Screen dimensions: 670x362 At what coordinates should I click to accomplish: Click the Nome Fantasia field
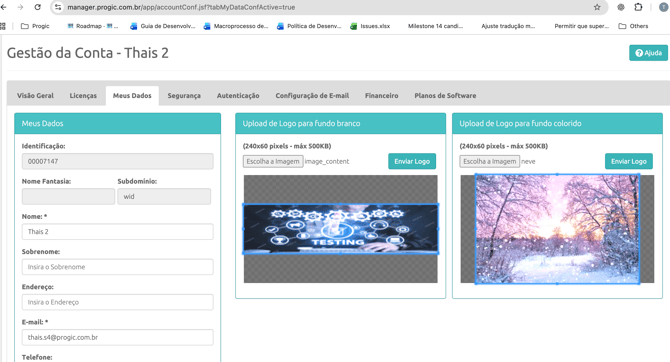(68, 197)
